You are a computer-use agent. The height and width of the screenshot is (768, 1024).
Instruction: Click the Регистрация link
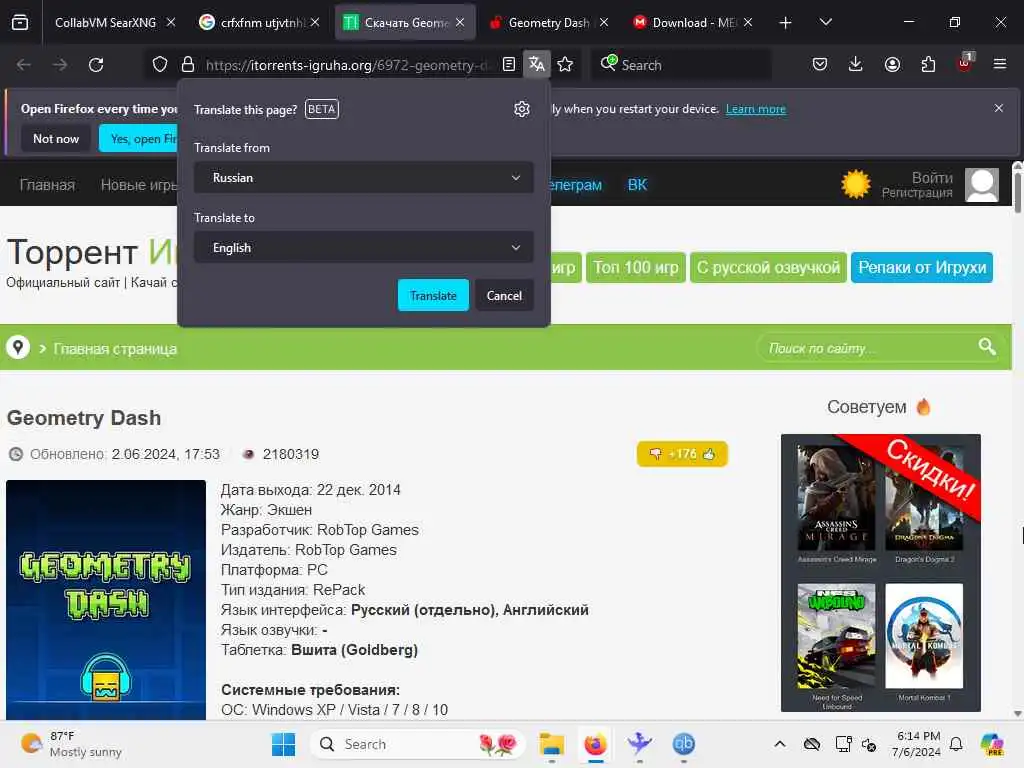917,193
